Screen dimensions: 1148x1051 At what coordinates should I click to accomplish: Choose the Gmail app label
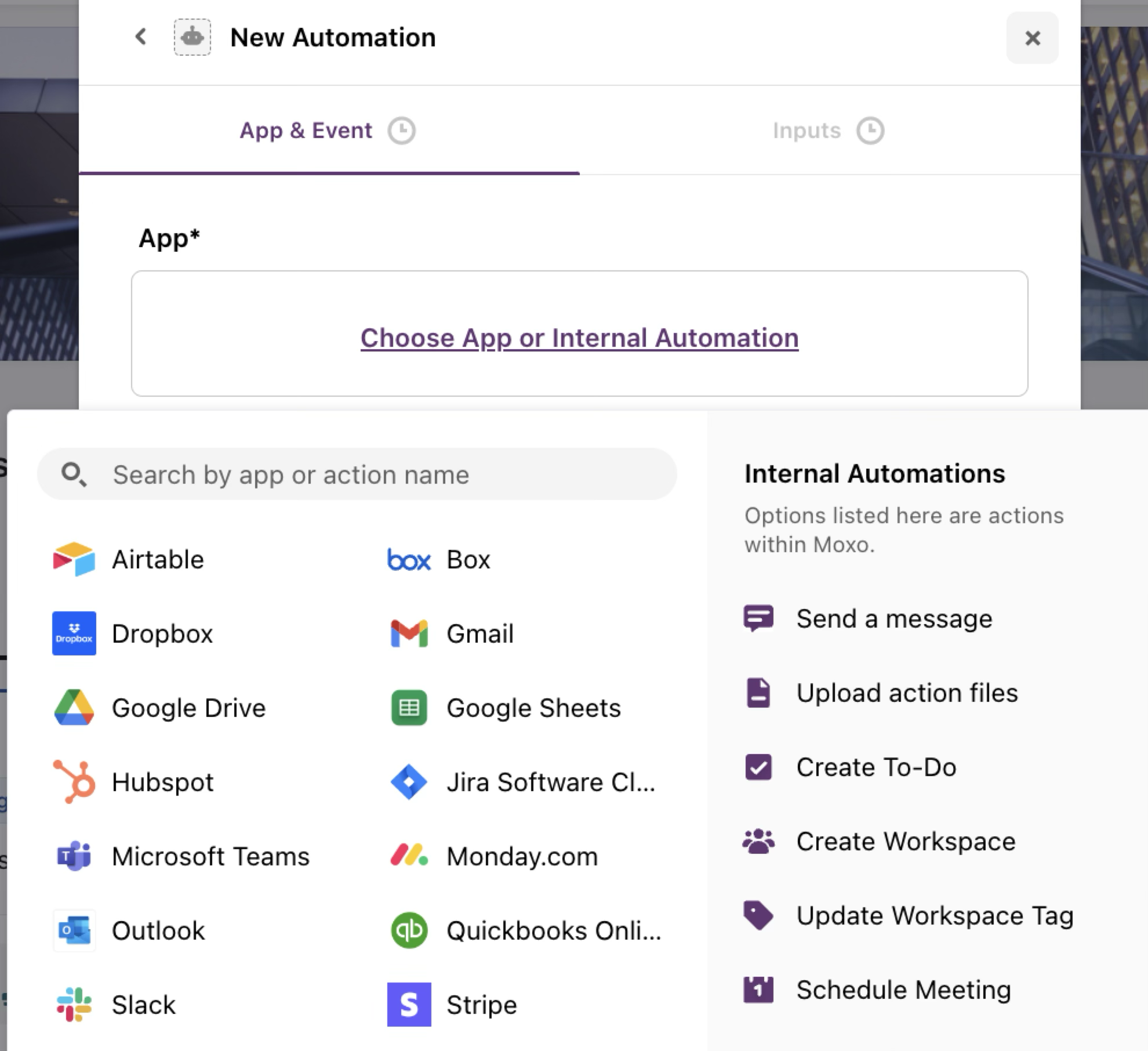pos(480,634)
